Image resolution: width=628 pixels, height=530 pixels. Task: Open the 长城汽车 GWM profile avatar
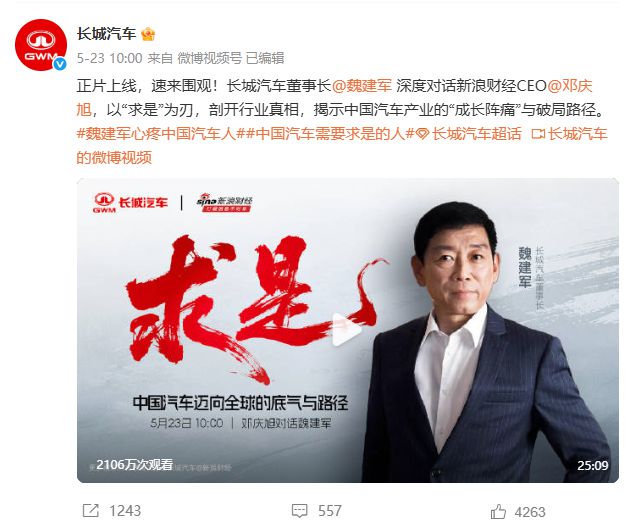coord(40,45)
